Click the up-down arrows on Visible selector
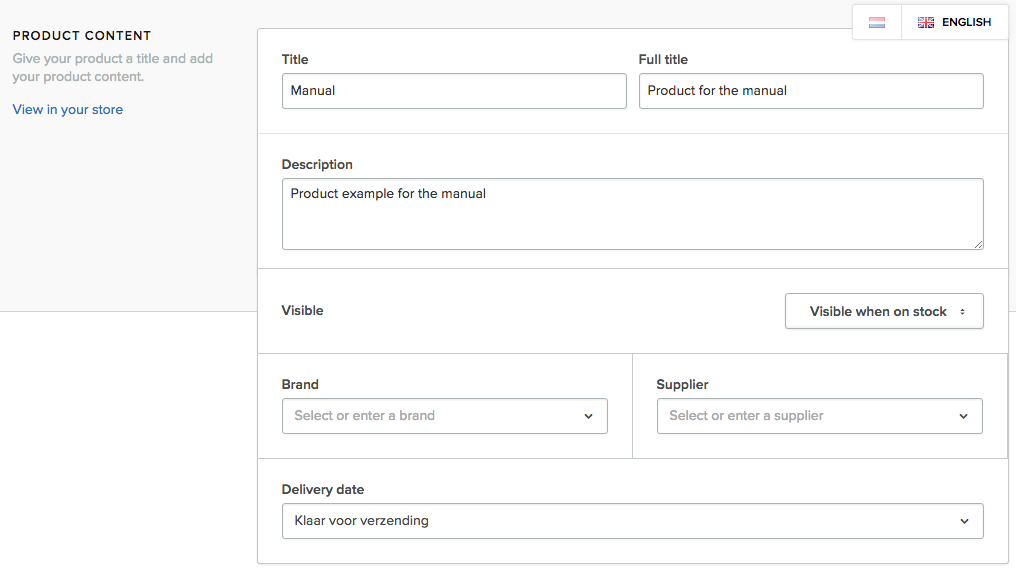The width and height of the screenshot is (1016, 568). click(x=962, y=312)
